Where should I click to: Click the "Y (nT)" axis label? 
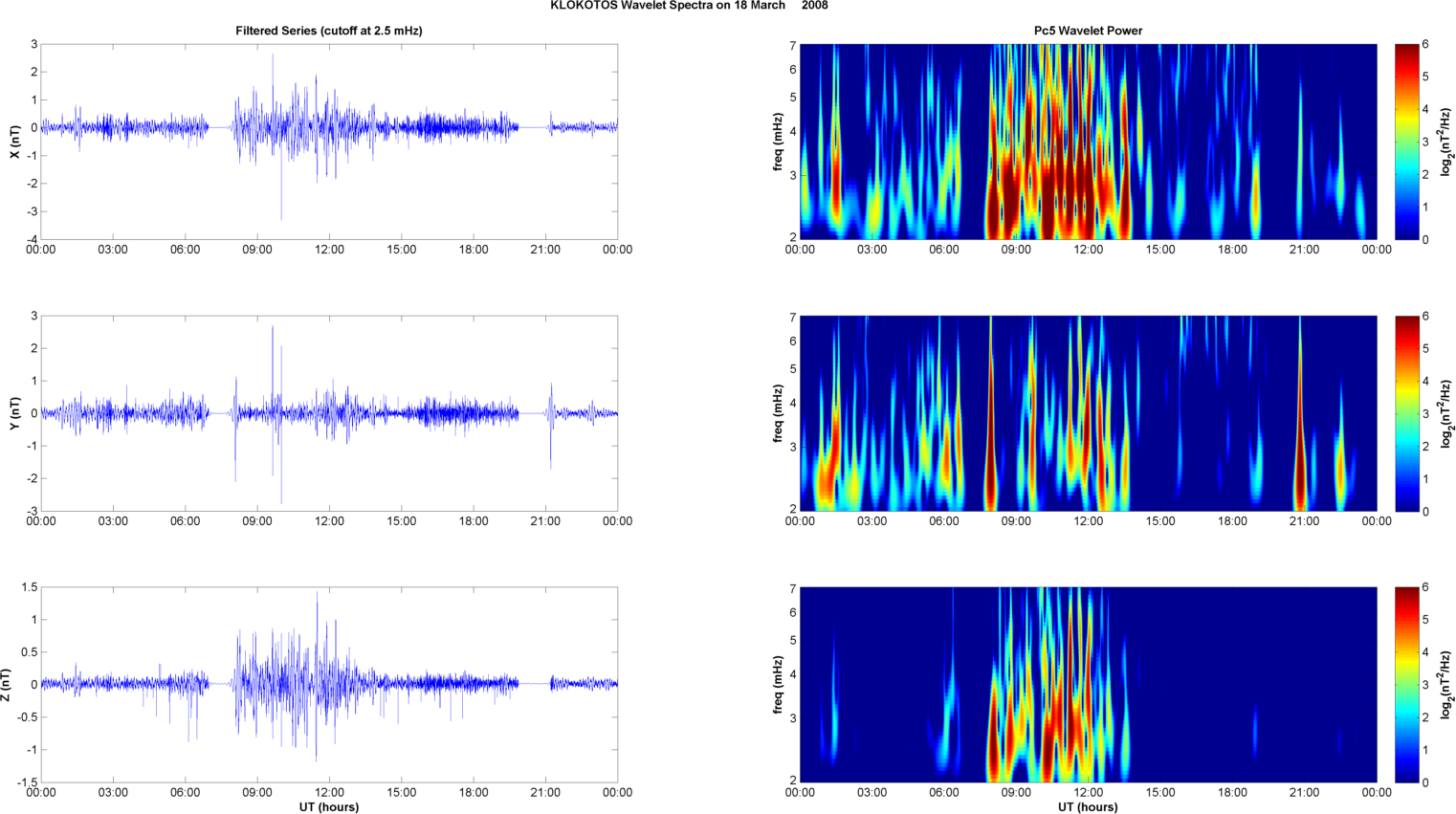[x=15, y=413]
